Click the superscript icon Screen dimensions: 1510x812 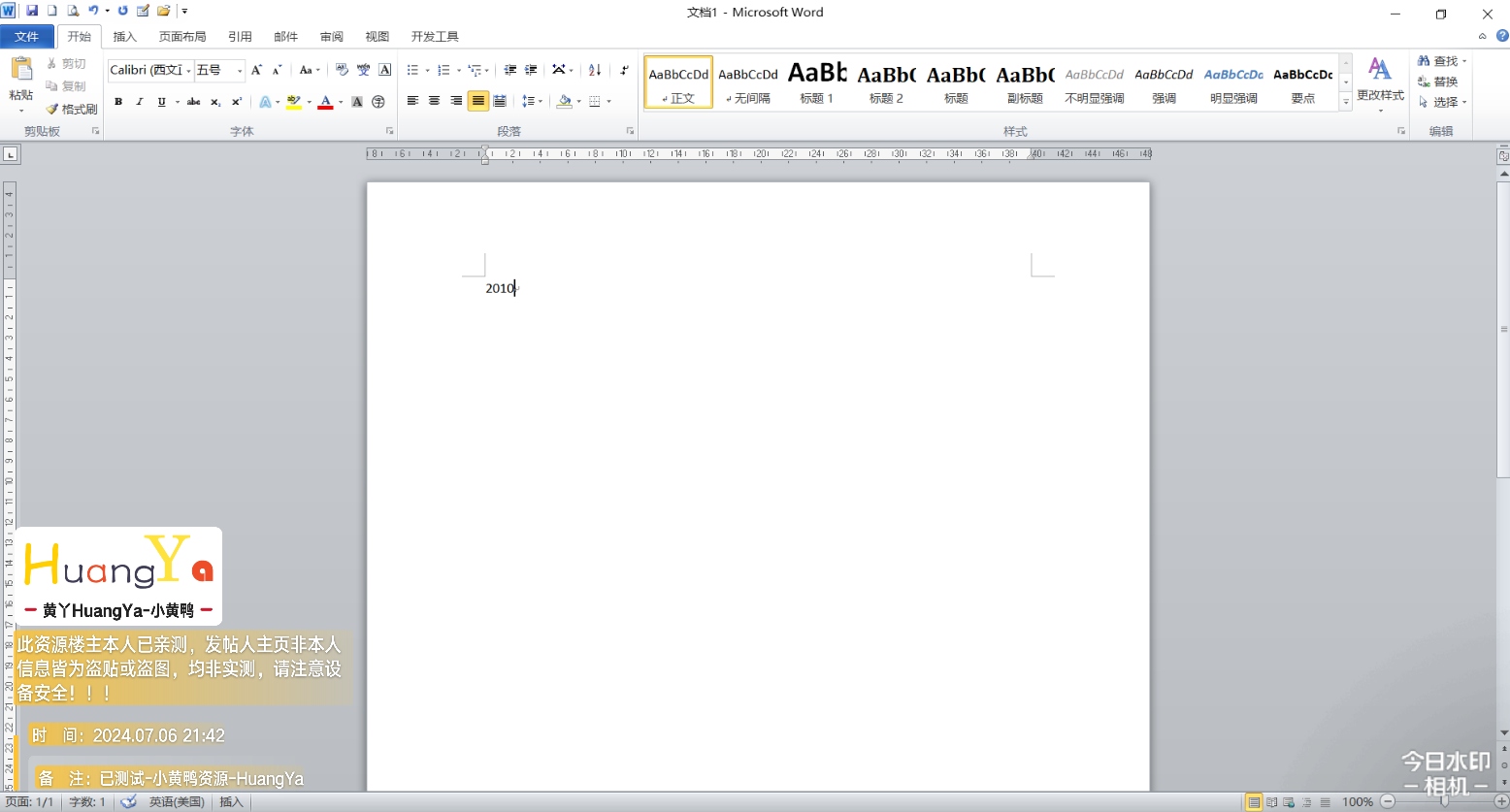pos(236,102)
